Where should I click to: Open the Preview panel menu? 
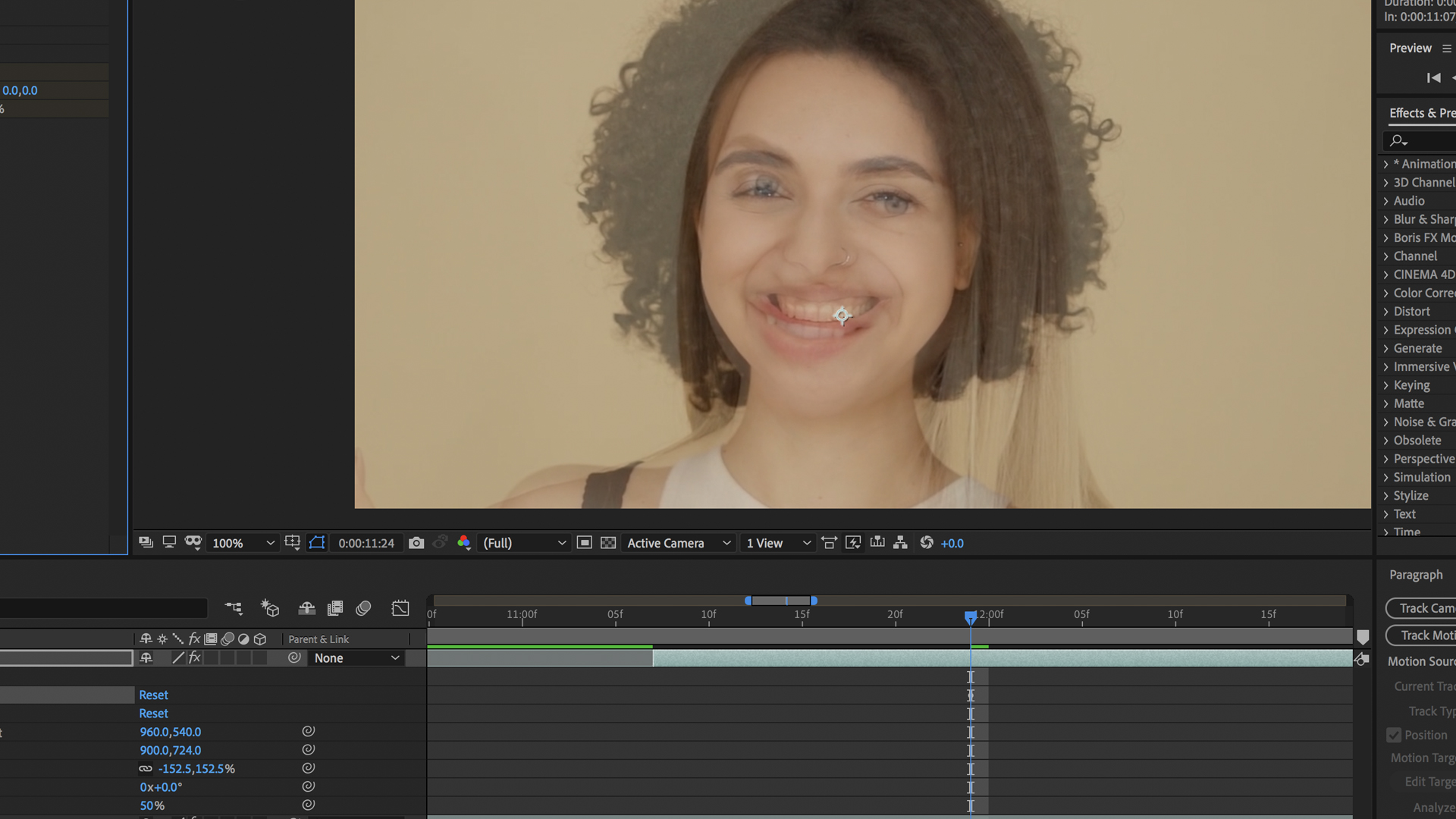[x=1447, y=47]
